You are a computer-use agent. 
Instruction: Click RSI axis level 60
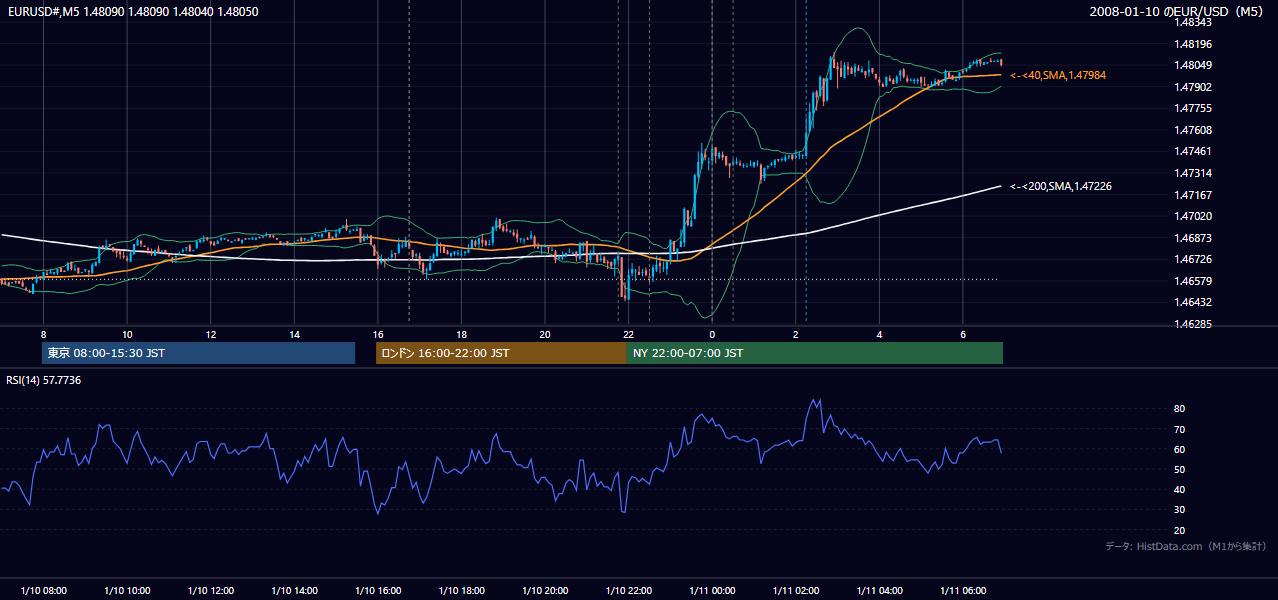[1180, 449]
